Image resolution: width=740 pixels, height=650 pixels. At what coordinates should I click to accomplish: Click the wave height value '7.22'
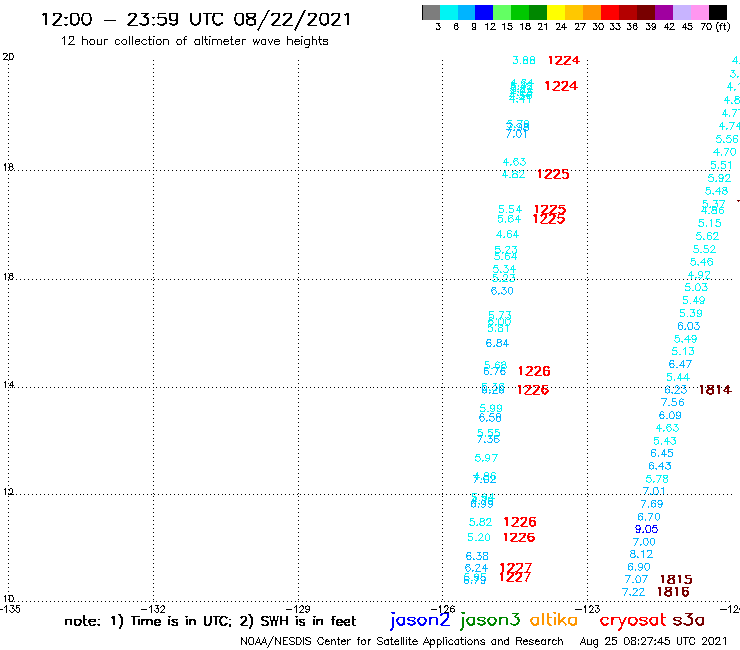(633, 592)
